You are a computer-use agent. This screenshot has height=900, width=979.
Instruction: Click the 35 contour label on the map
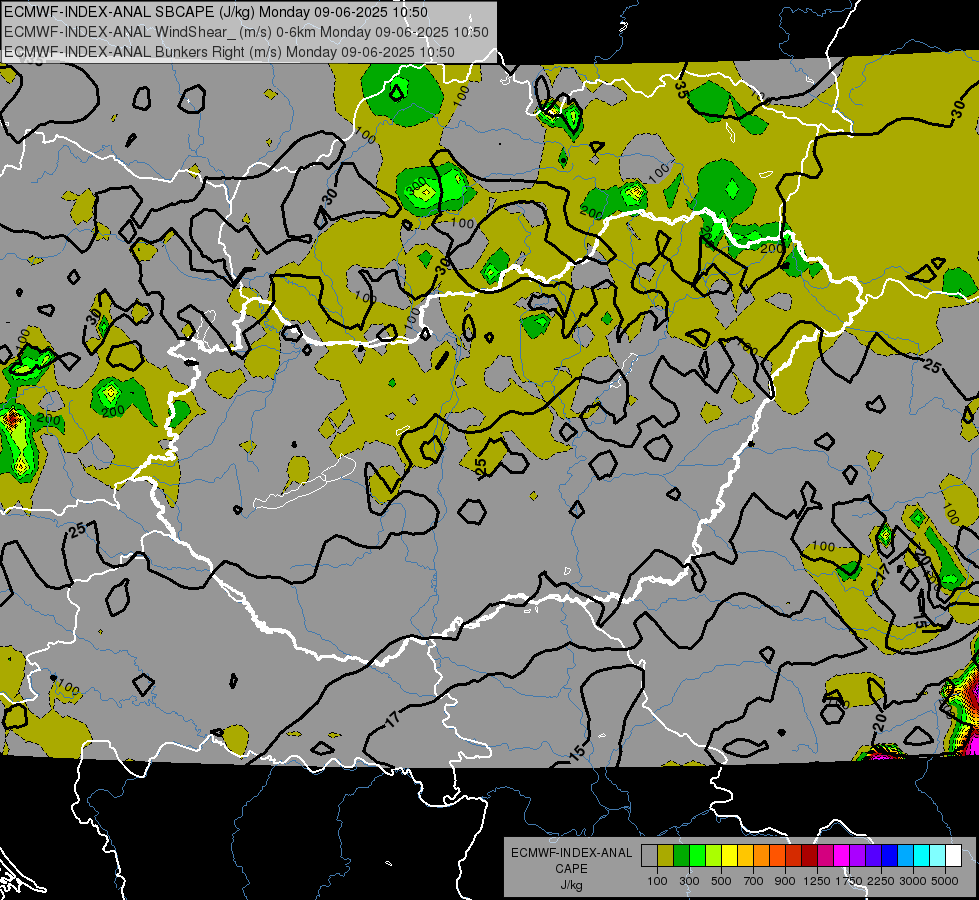(681, 90)
